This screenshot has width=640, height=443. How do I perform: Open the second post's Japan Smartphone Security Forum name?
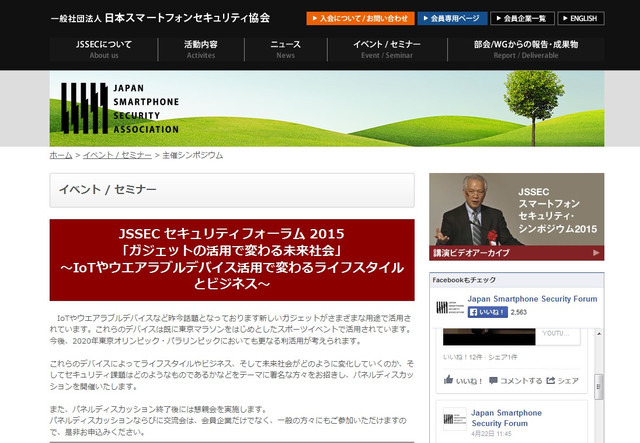tap(507, 418)
